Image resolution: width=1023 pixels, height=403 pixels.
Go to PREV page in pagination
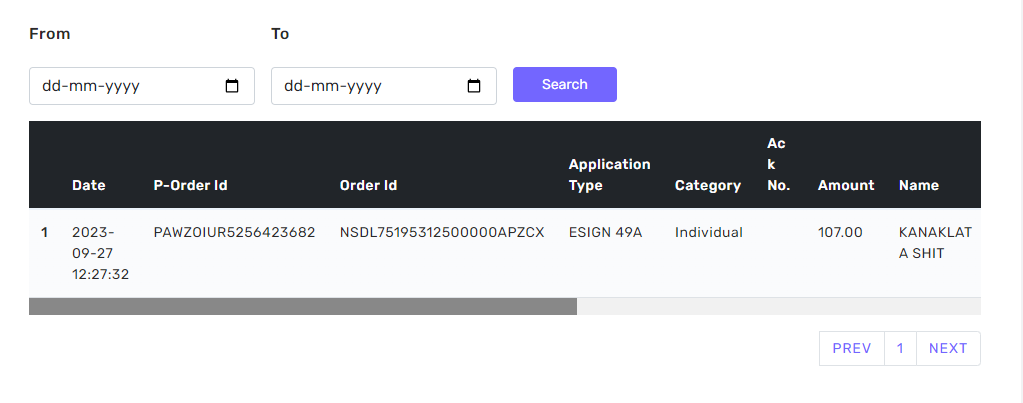tap(851, 348)
